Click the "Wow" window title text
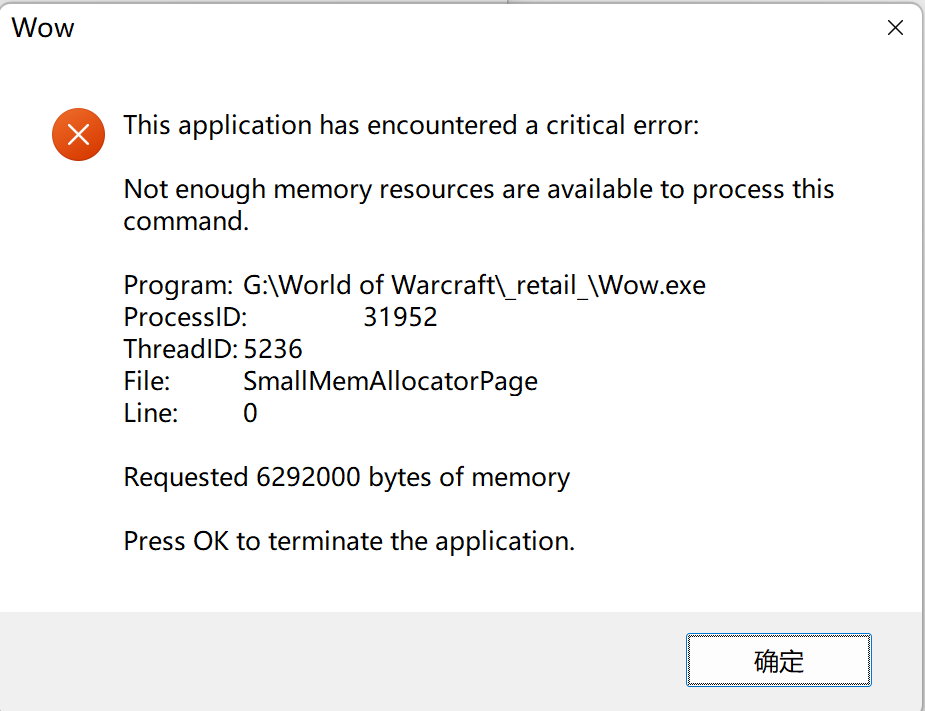This screenshot has height=711, width=925. tap(43, 27)
